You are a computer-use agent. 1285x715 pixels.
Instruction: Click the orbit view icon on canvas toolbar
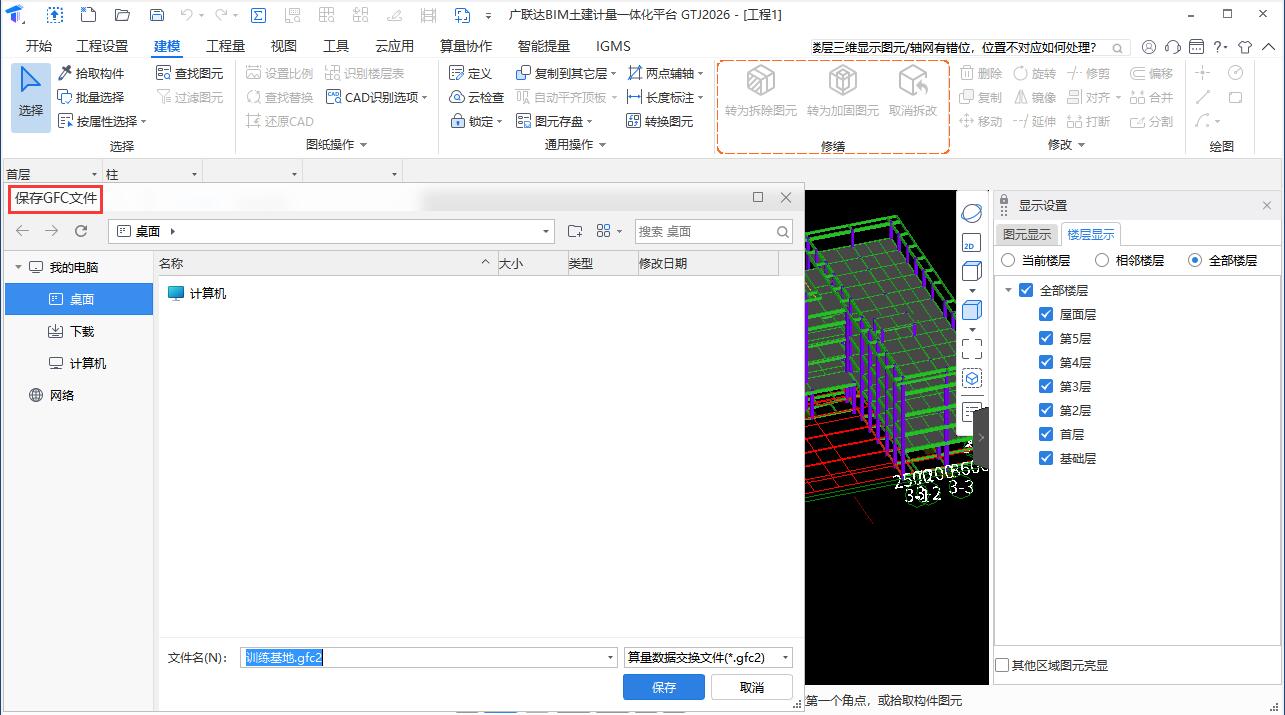(x=971, y=213)
